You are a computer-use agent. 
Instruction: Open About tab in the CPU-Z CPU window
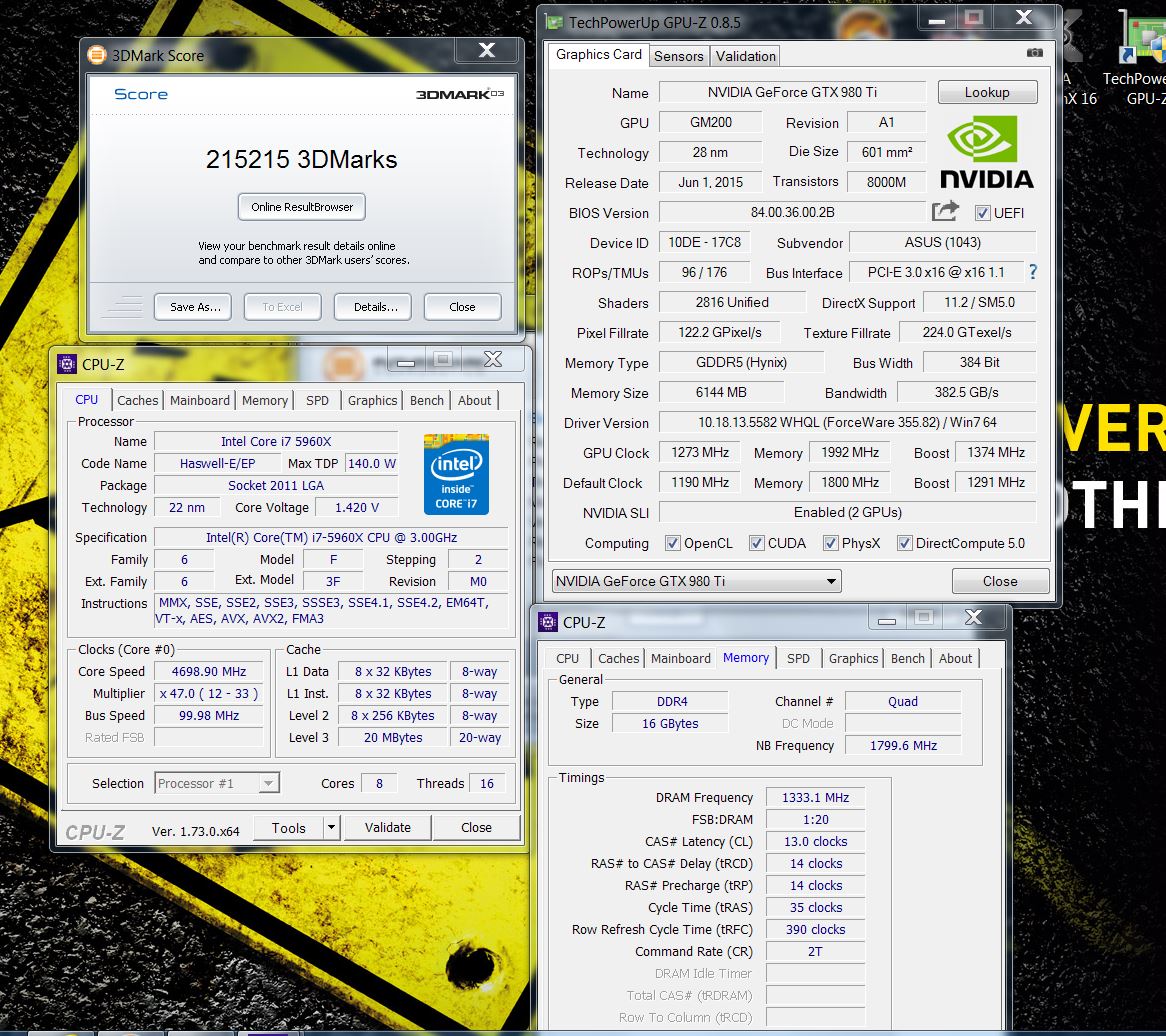click(x=474, y=400)
